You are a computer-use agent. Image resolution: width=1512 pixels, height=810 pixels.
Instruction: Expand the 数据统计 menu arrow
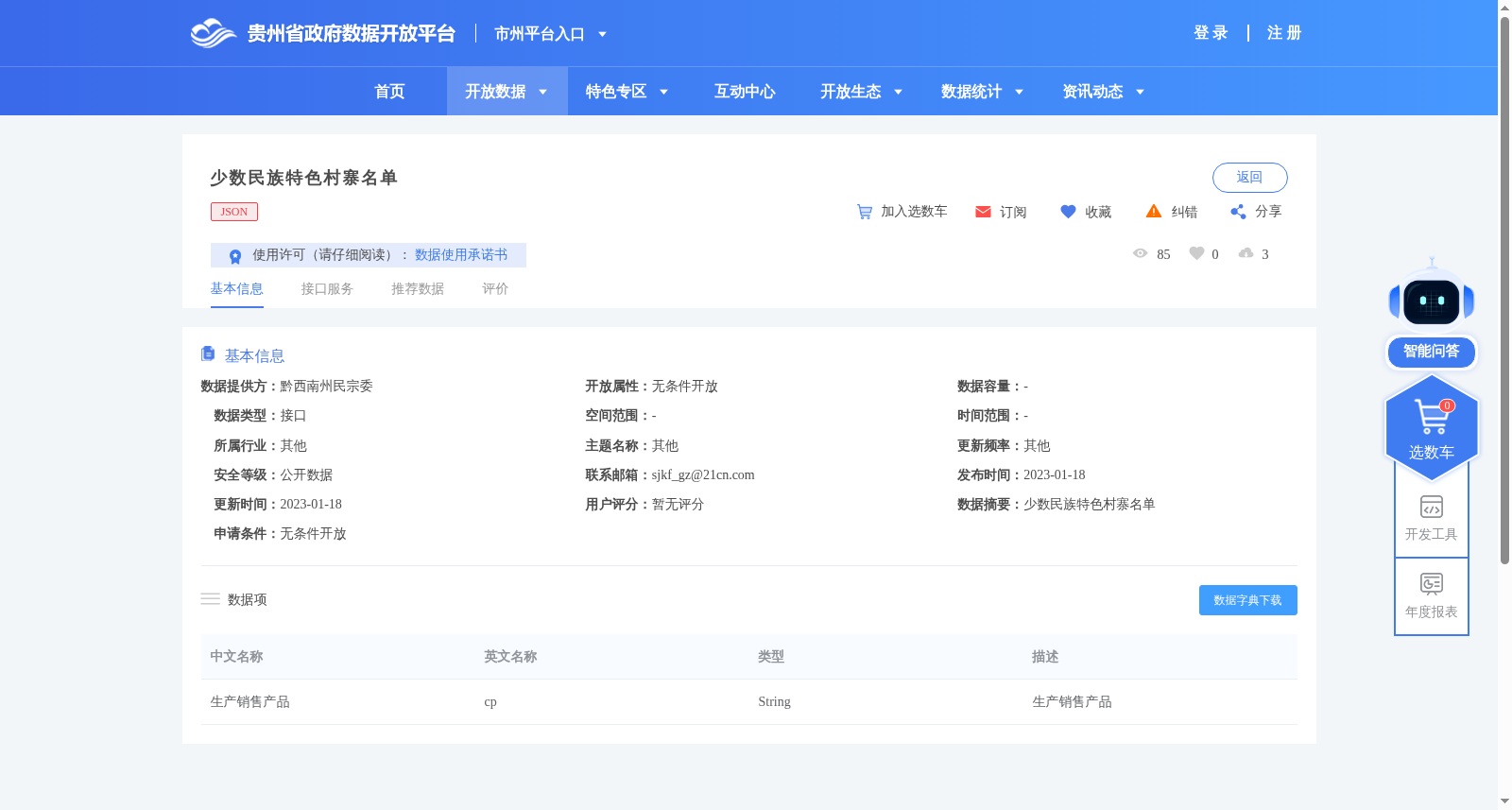pos(1020,92)
